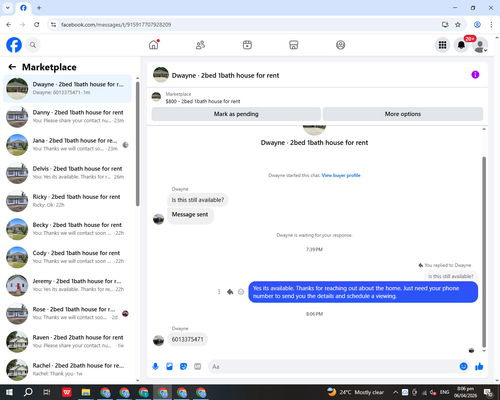
Task: Open the new tab plus button
Action: coord(39,8)
